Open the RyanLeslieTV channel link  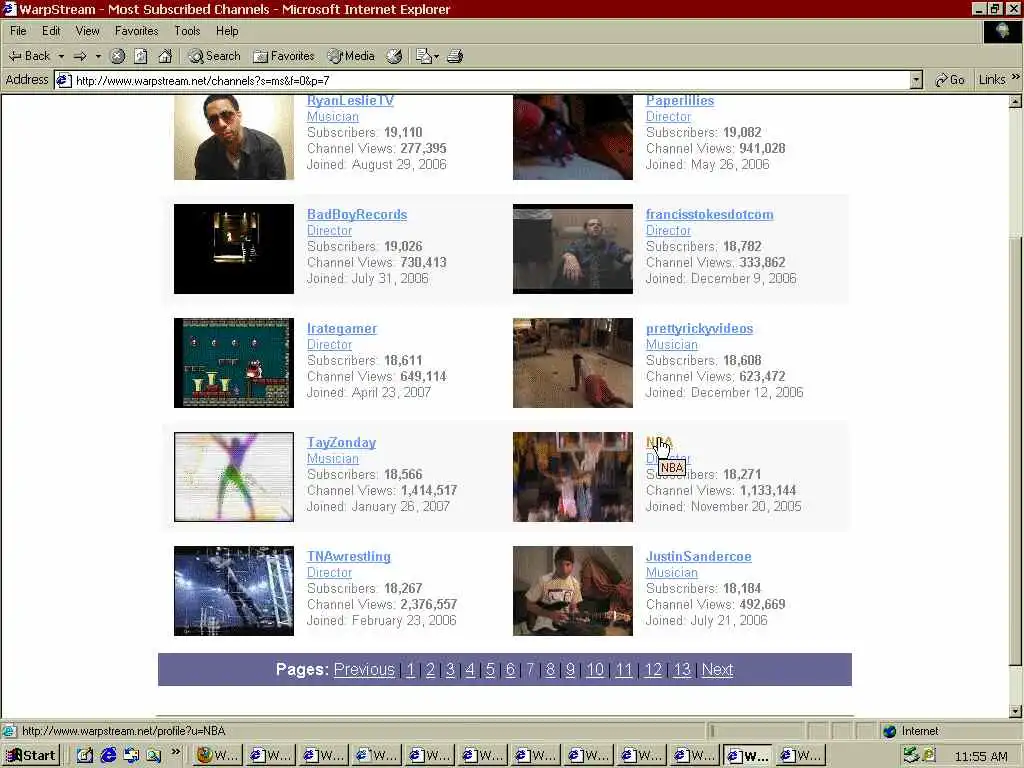tap(350, 101)
